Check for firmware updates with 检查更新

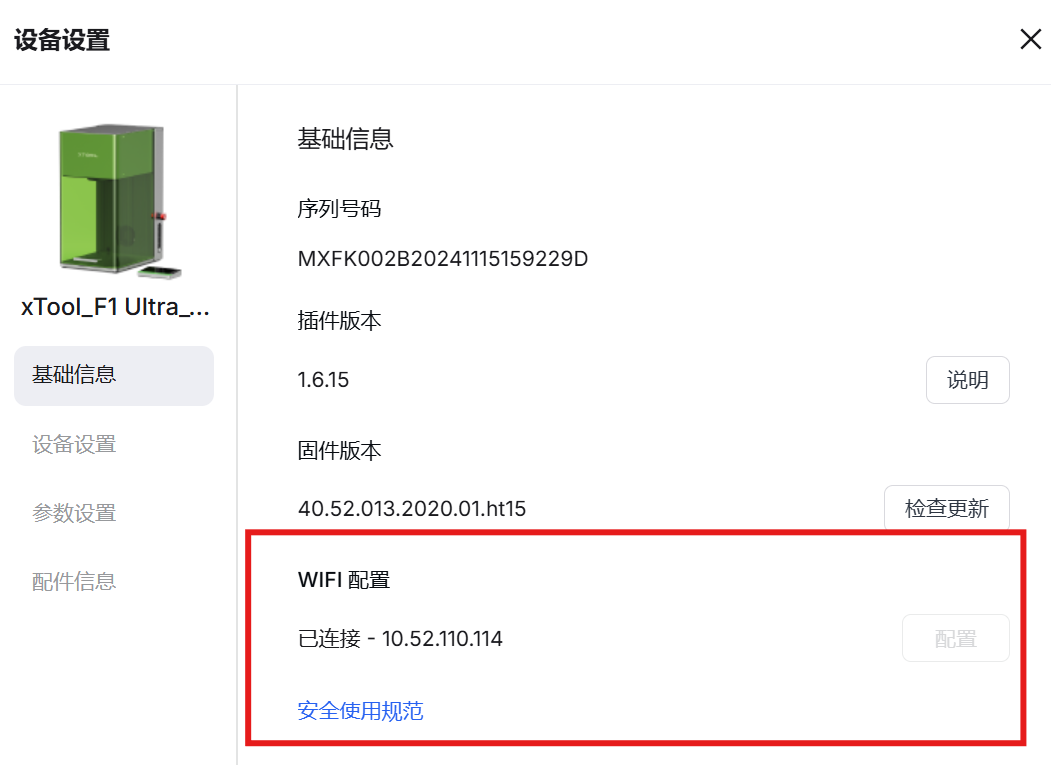946,508
